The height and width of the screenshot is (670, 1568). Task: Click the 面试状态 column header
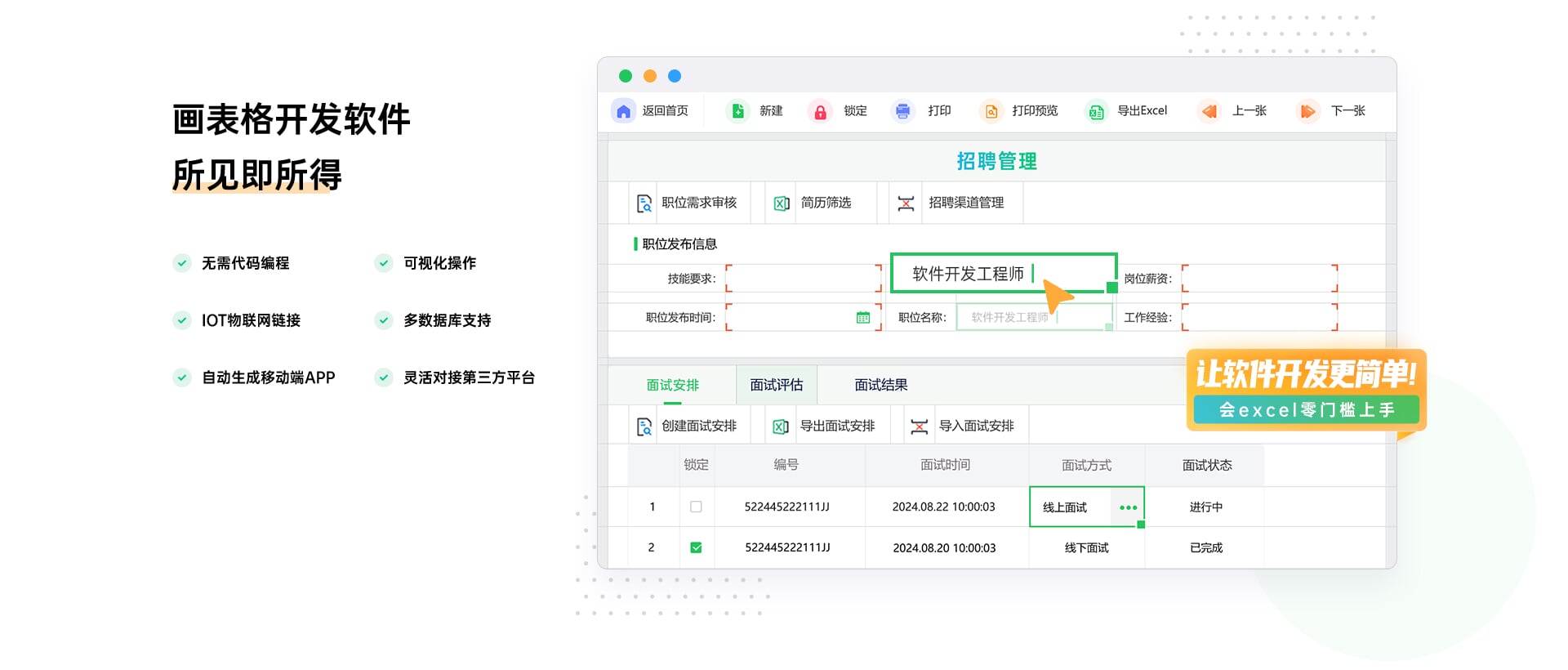coord(1207,466)
